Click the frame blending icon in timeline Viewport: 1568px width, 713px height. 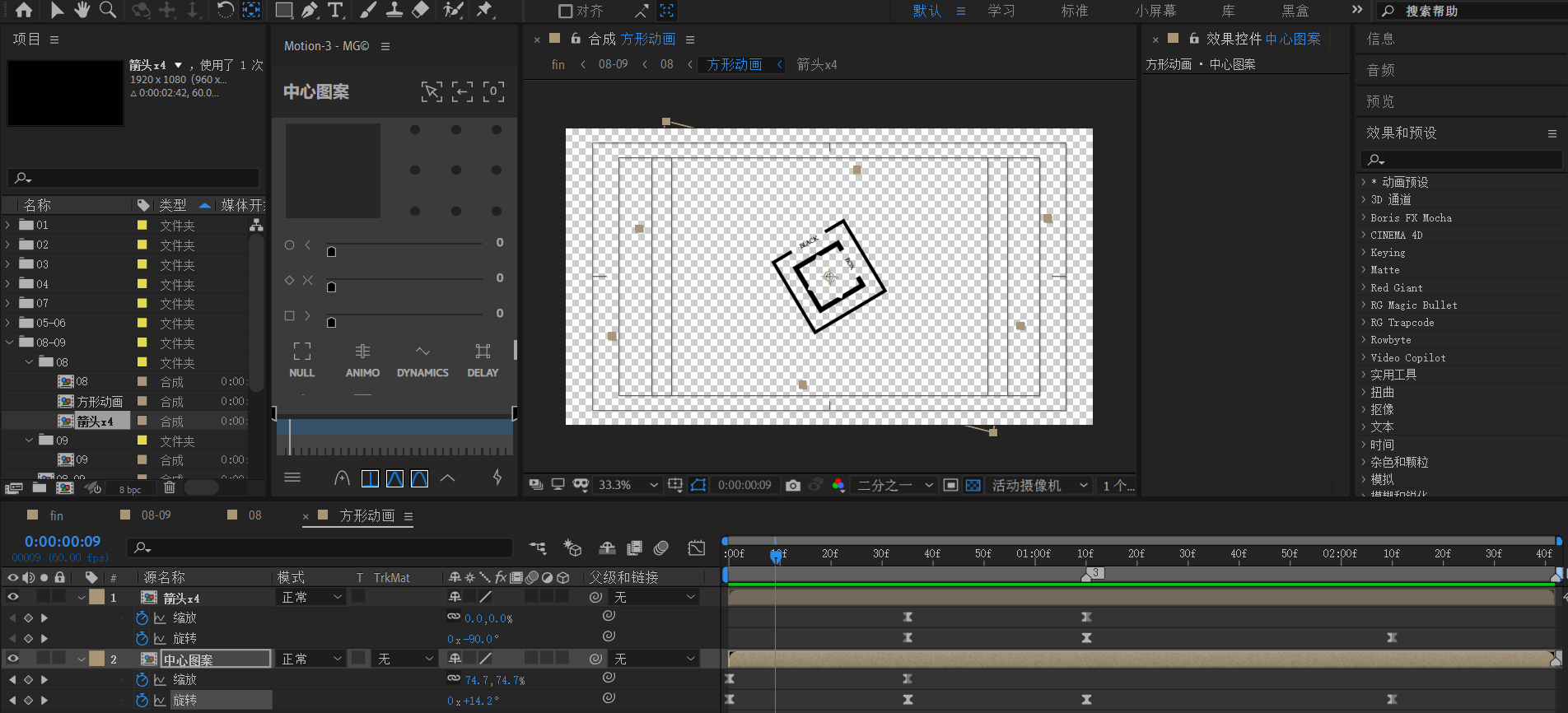click(634, 548)
